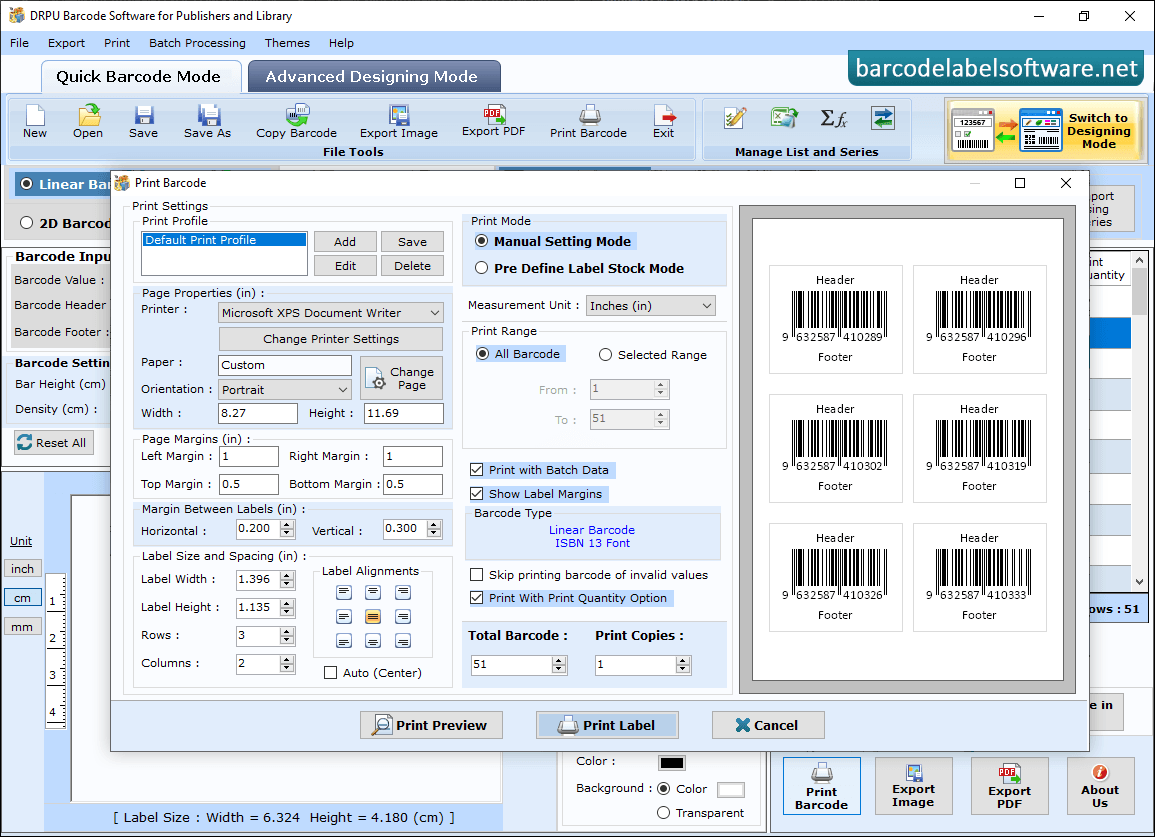Screen dimensions: 1155x837
Task: Select bottom-right label alignment icon
Action: coord(403,641)
